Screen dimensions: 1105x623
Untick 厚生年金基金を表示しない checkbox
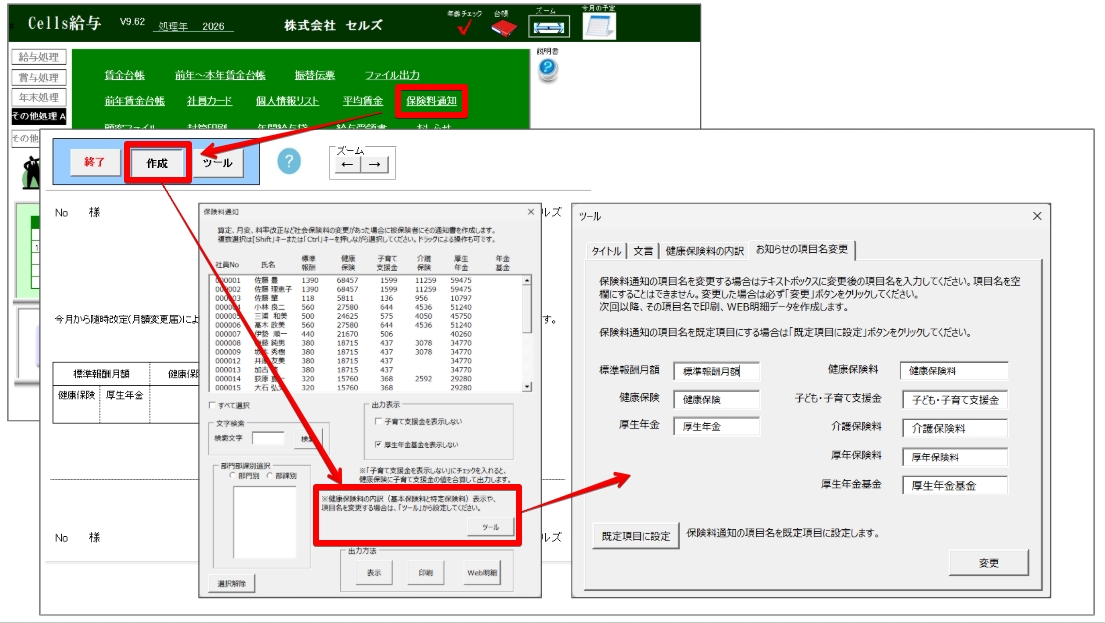(378, 444)
